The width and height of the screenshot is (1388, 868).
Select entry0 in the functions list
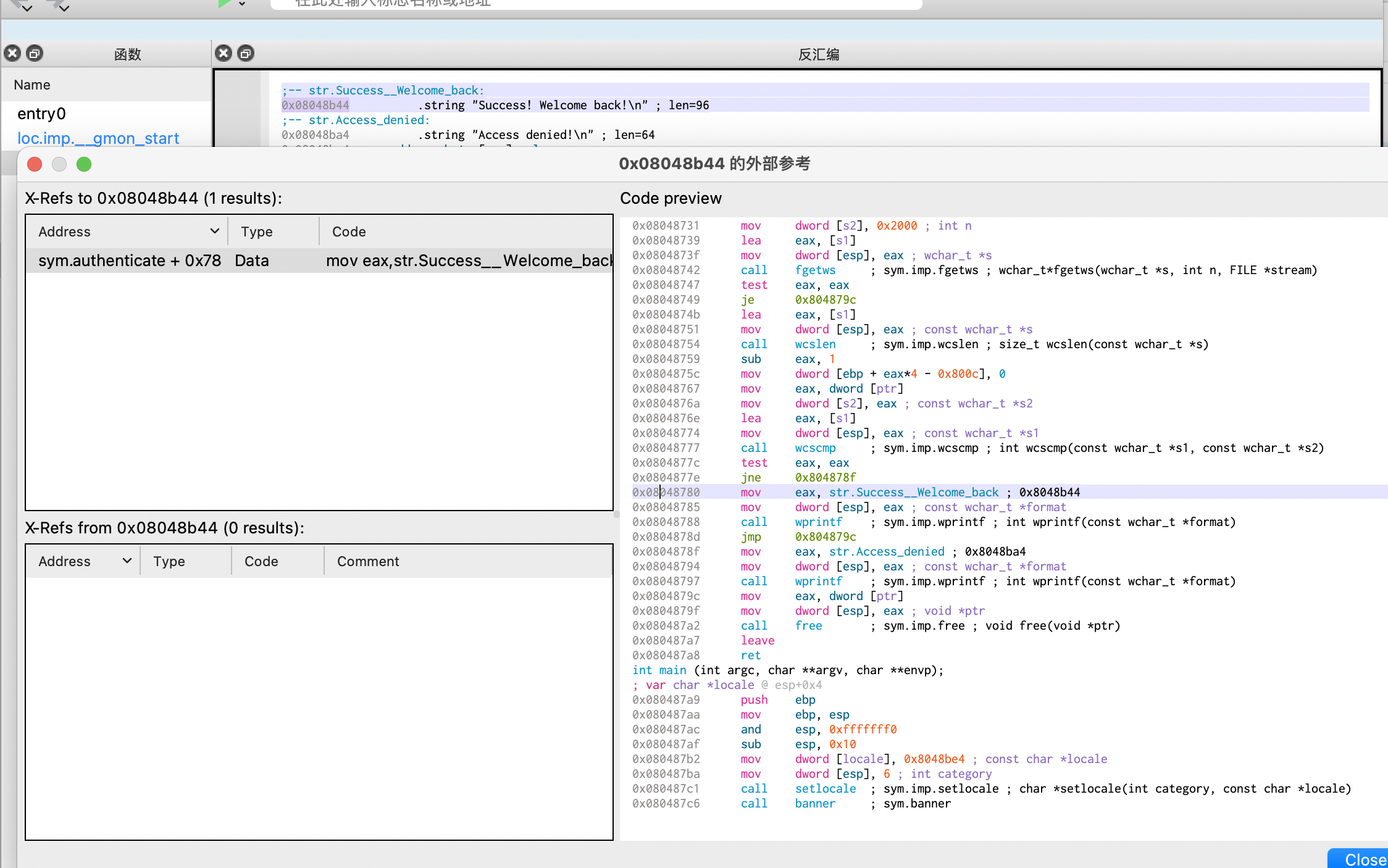41,114
